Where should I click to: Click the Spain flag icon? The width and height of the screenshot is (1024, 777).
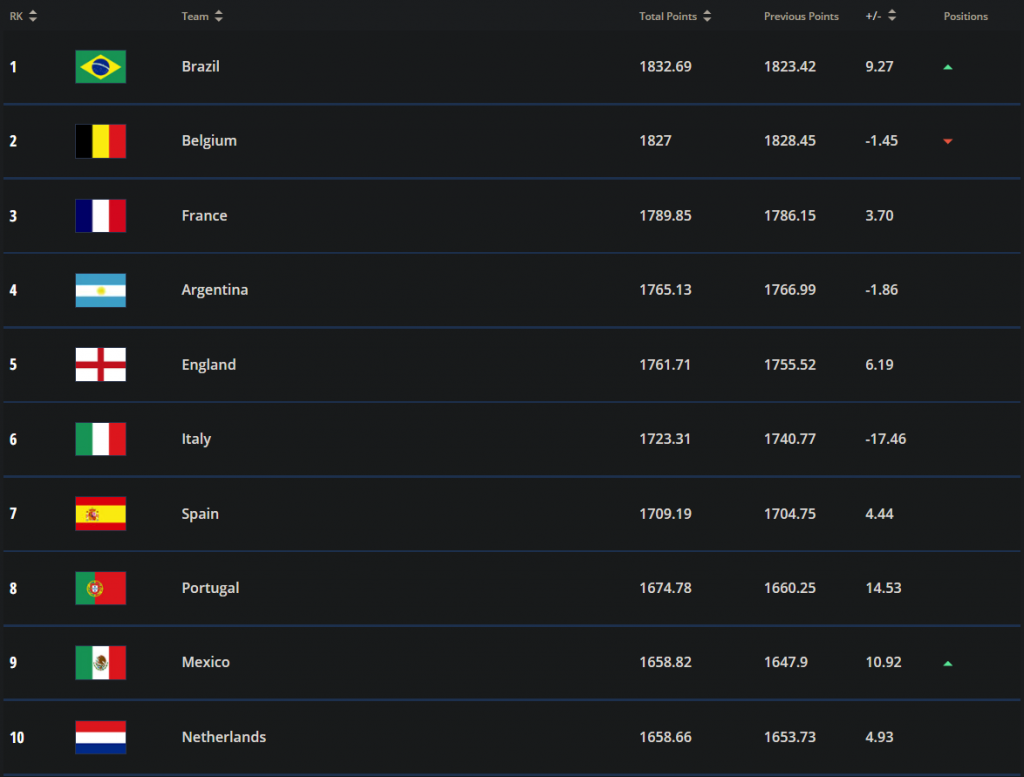100,514
